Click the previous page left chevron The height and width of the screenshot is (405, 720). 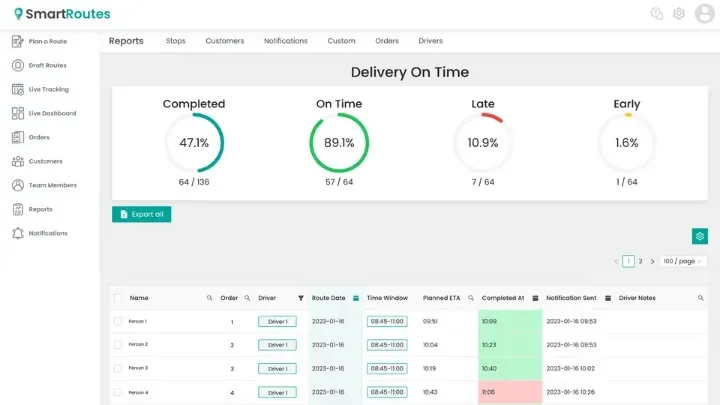(616, 261)
